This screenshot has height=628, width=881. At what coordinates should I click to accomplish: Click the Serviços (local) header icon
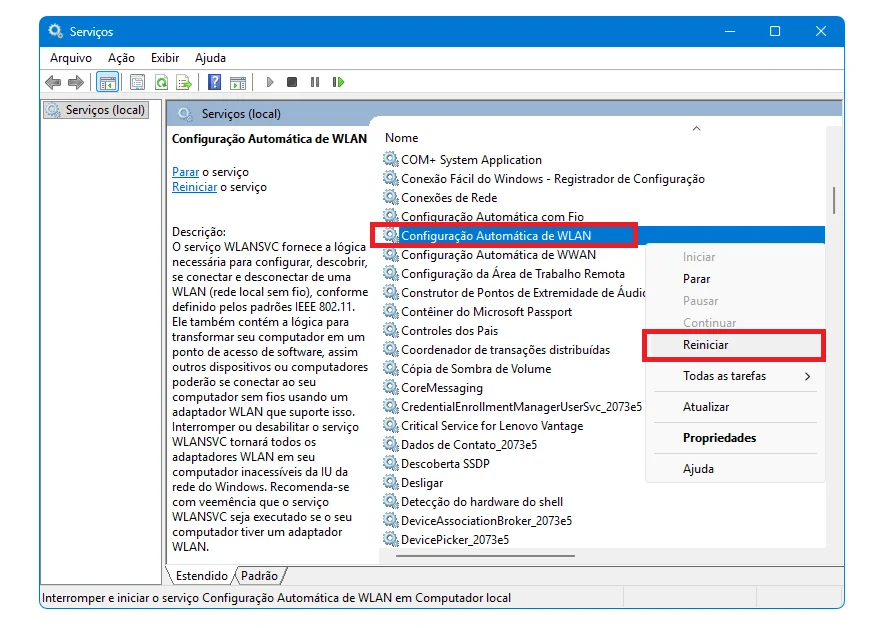click(x=185, y=114)
